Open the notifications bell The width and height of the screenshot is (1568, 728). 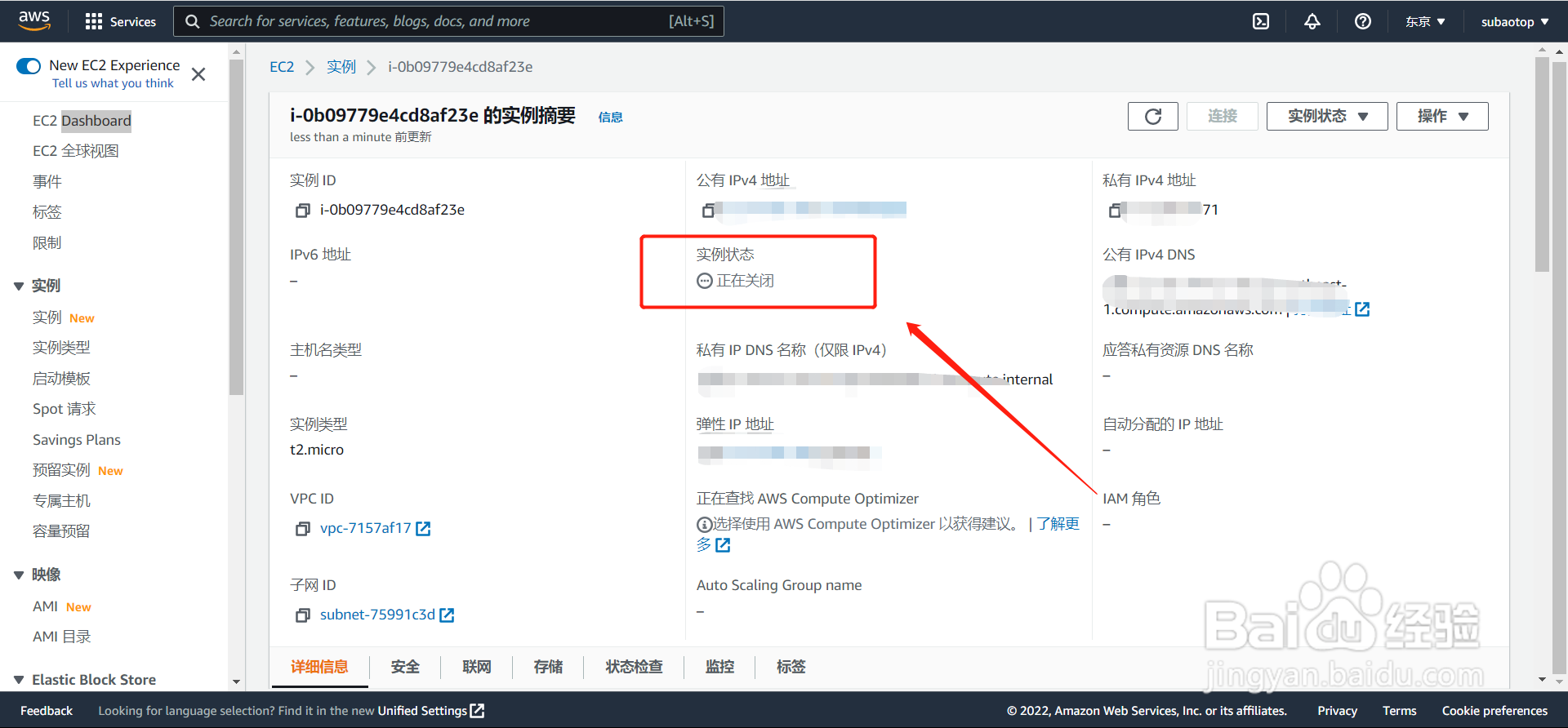(1312, 21)
